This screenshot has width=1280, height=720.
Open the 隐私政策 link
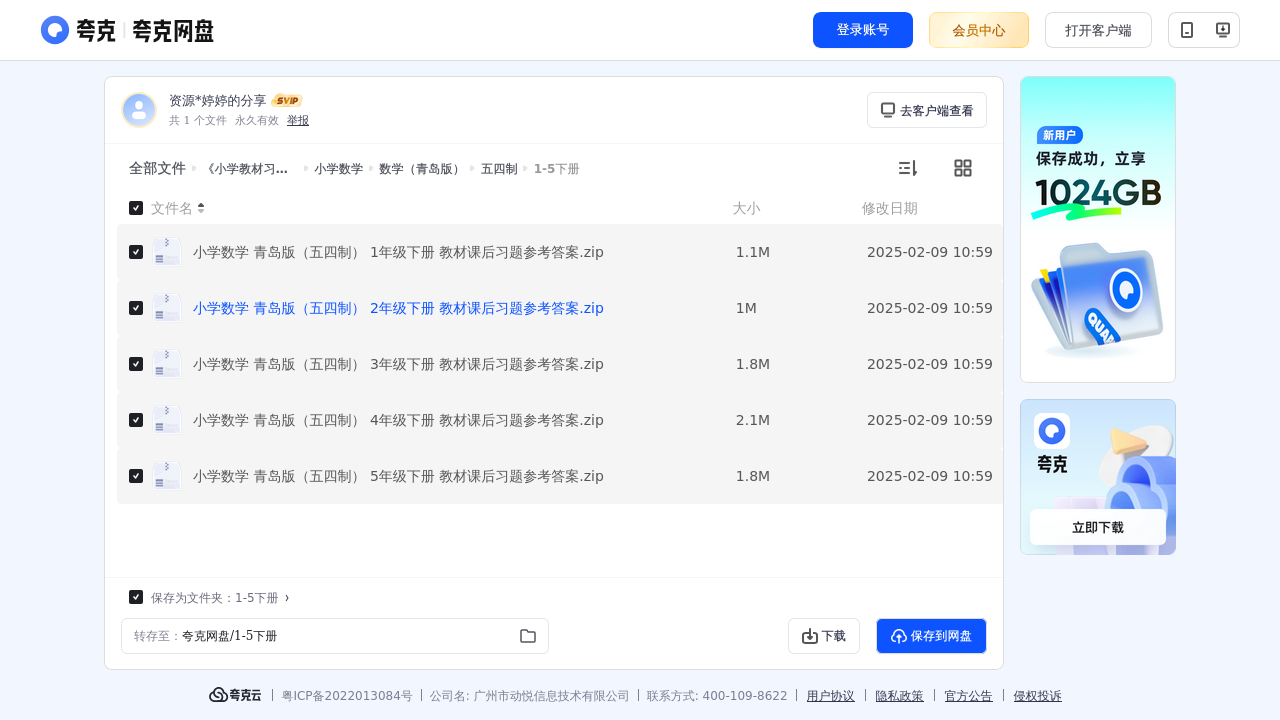(900, 696)
